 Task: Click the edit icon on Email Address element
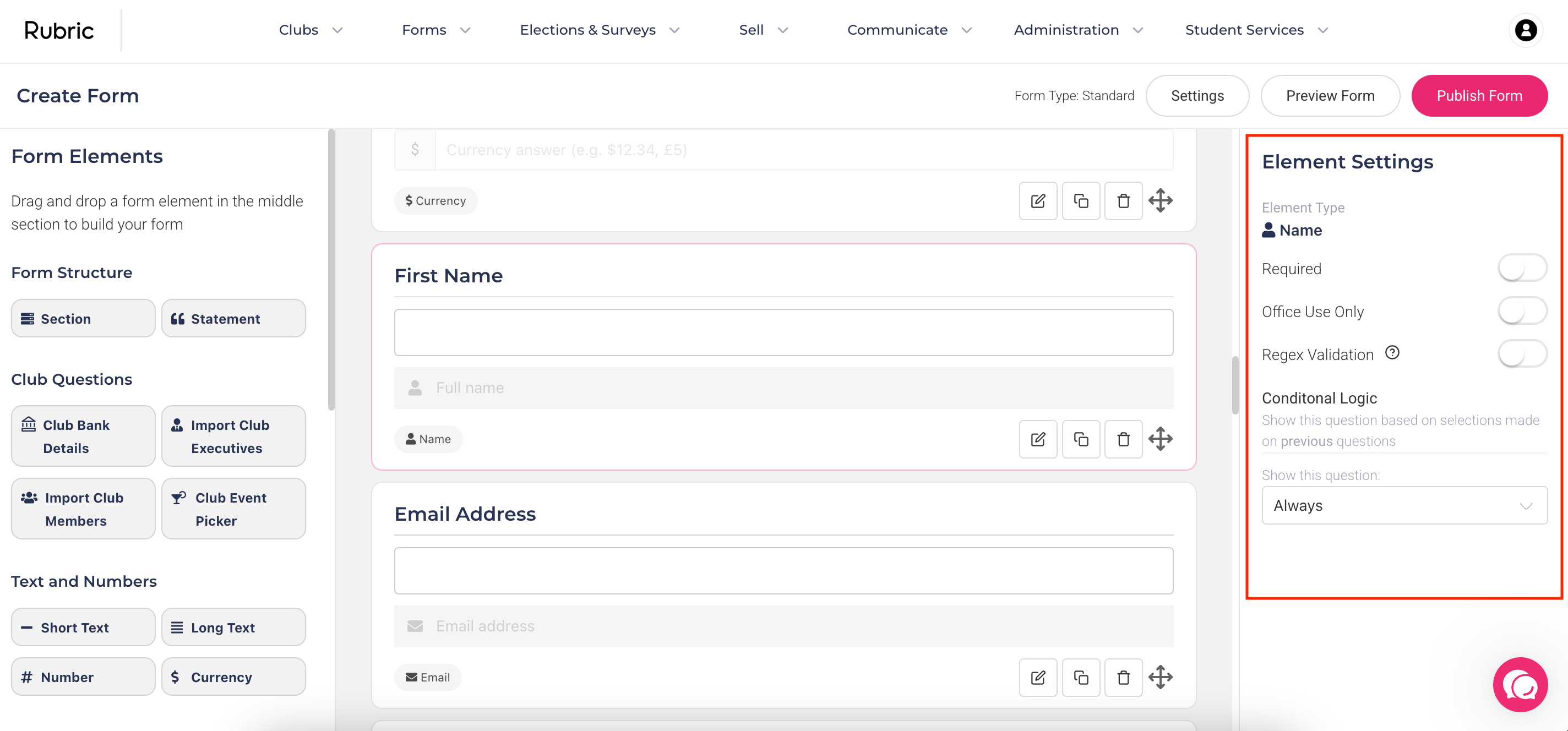click(1038, 677)
